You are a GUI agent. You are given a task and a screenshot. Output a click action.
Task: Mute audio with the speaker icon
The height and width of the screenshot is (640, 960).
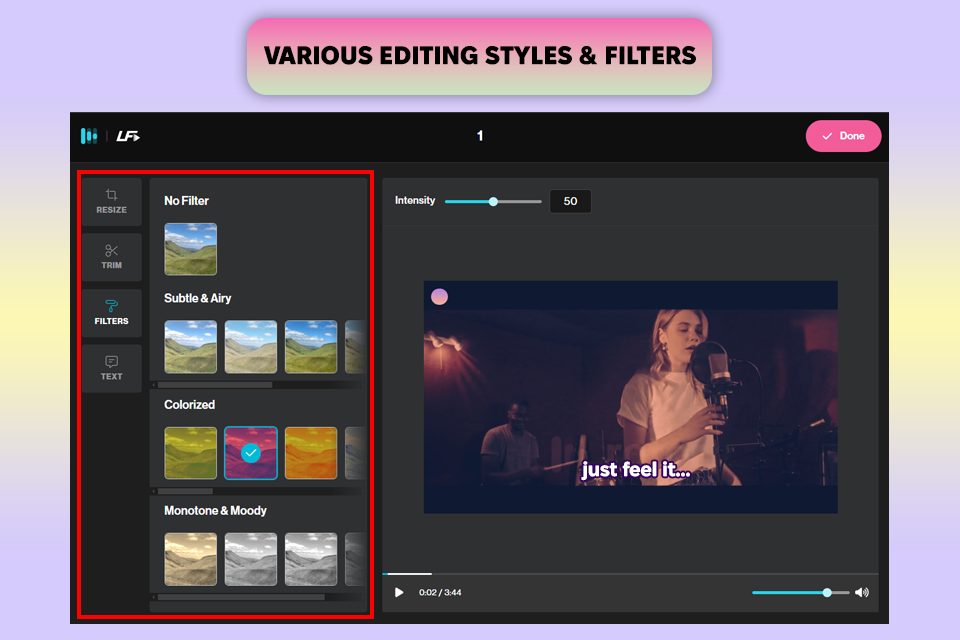[x=861, y=592]
